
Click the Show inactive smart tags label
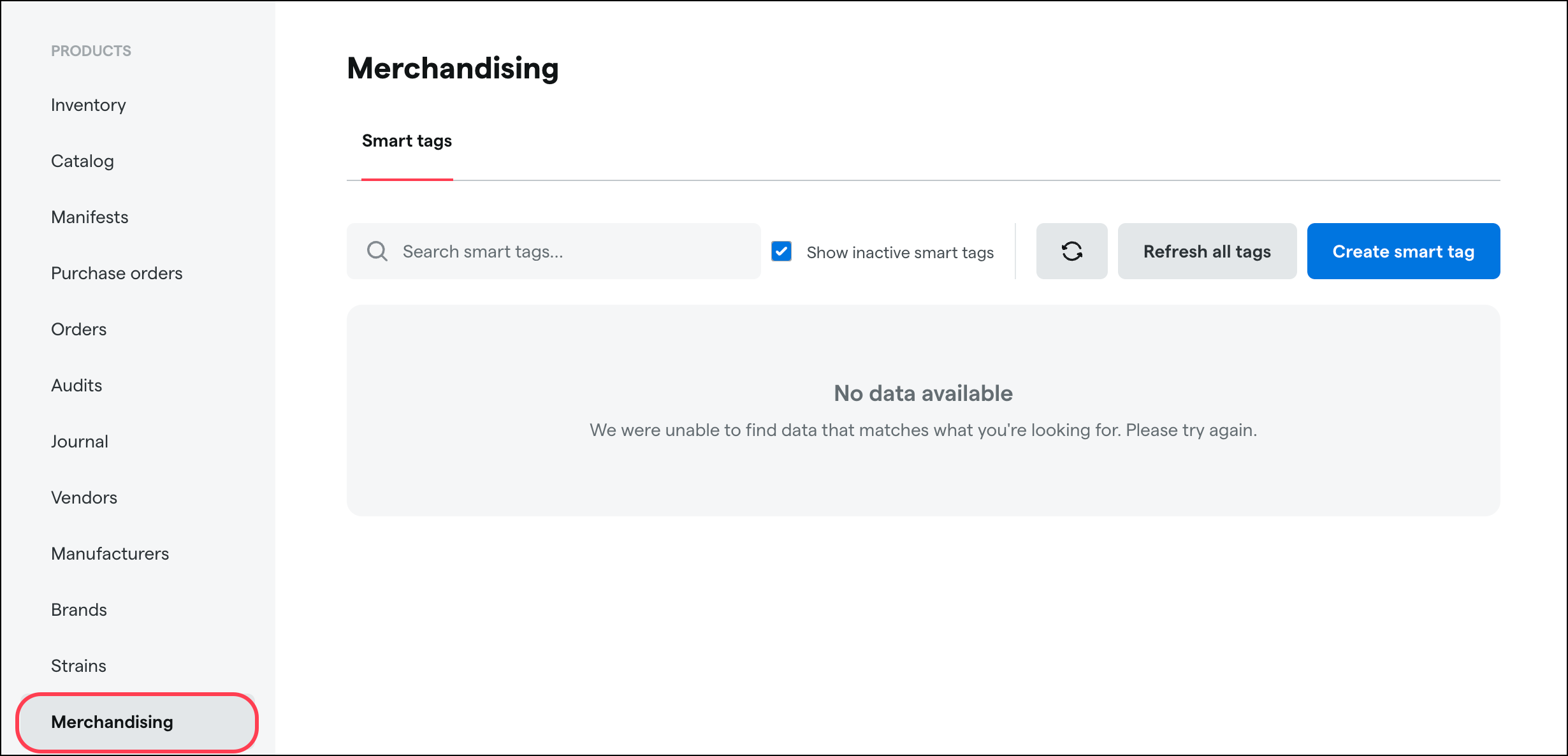[x=900, y=252]
